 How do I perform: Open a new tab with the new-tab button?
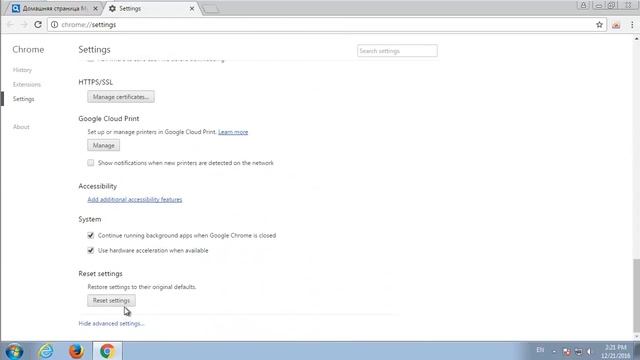click(210, 9)
